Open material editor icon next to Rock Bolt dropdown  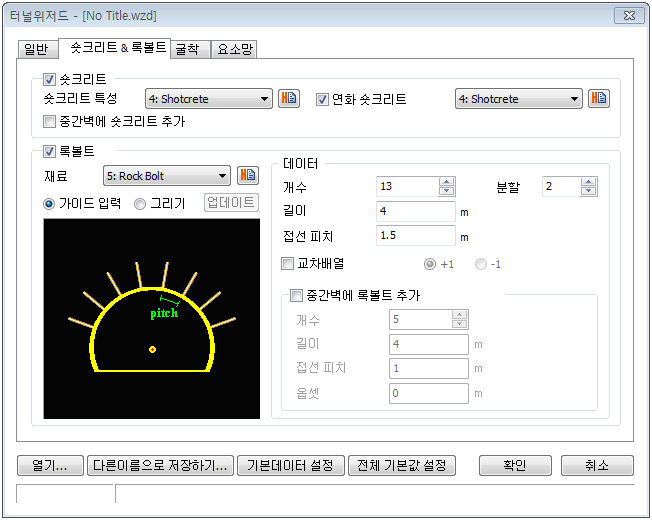[x=248, y=175]
